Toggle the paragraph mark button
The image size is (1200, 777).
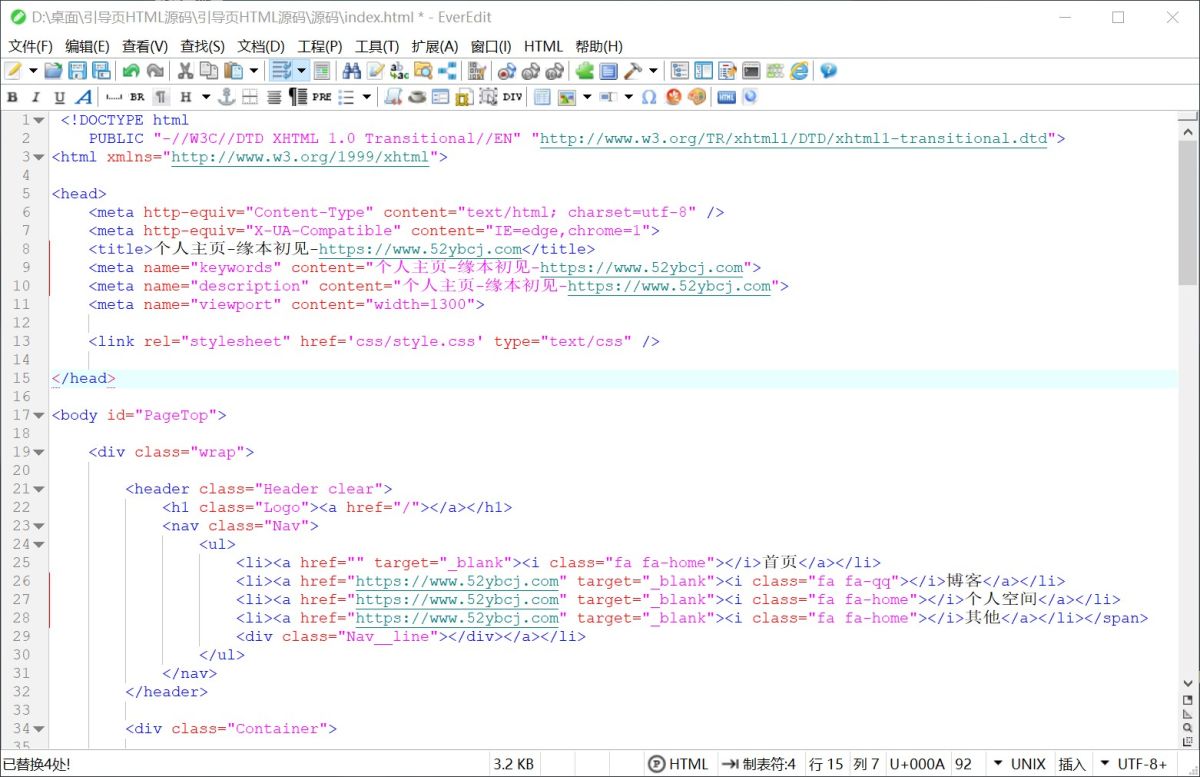tap(161, 97)
